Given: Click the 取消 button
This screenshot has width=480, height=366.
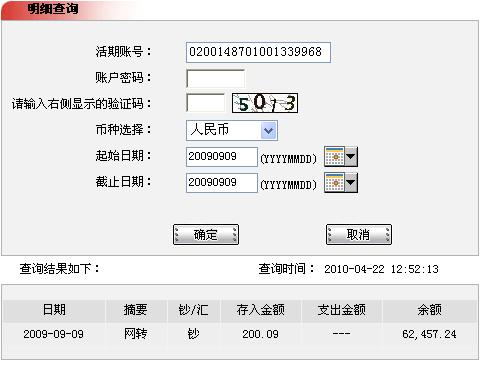Looking at the screenshot, I should click(359, 234).
